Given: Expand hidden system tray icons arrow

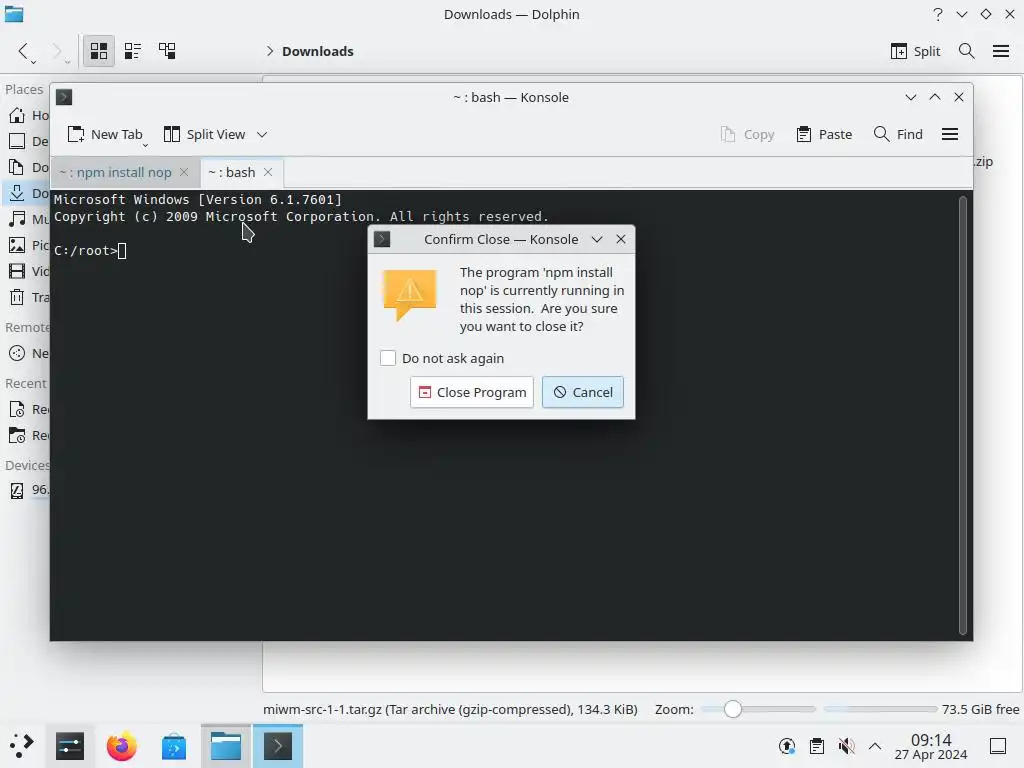Looking at the screenshot, I should (x=875, y=746).
